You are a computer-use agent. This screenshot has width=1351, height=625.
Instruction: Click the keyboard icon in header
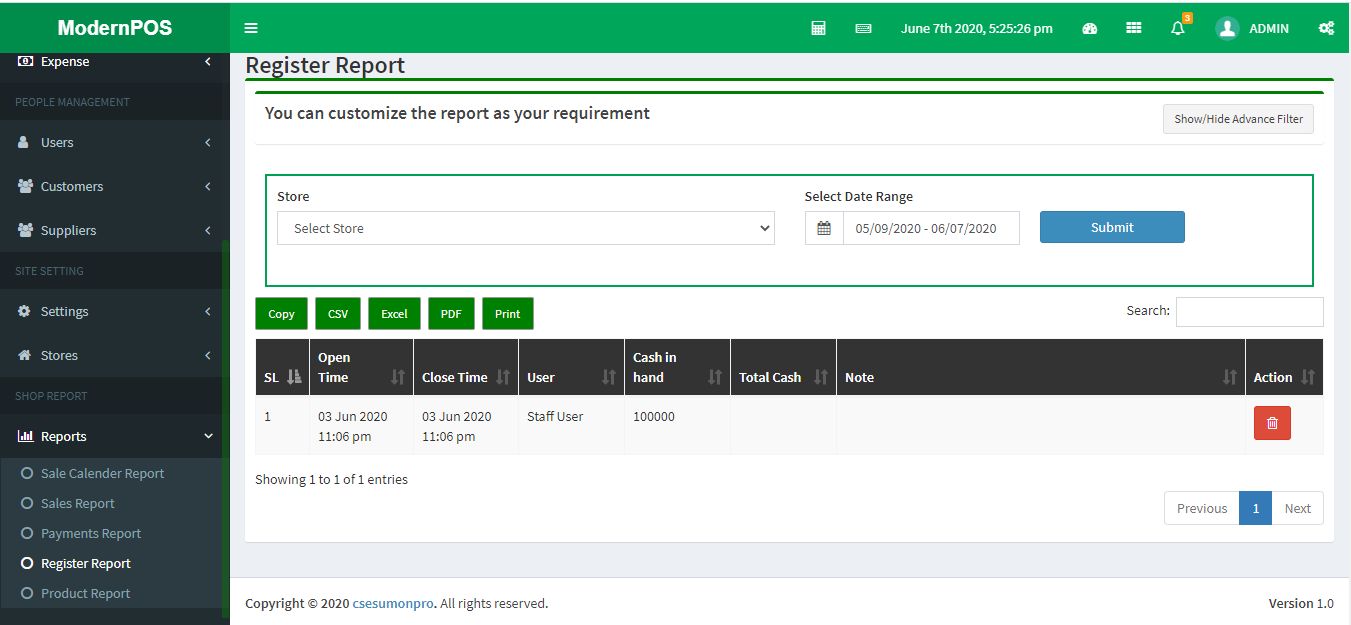tap(864, 29)
